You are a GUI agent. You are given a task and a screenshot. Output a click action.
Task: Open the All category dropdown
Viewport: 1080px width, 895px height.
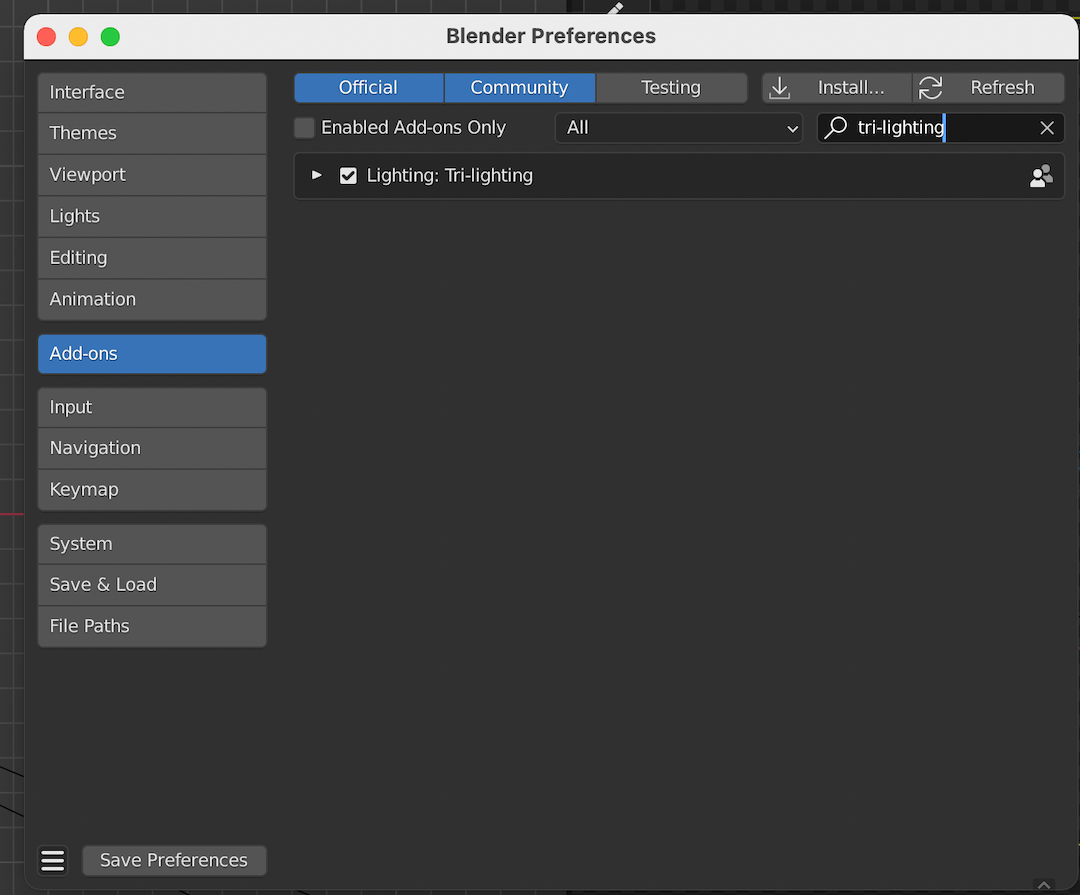tap(679, 127)
